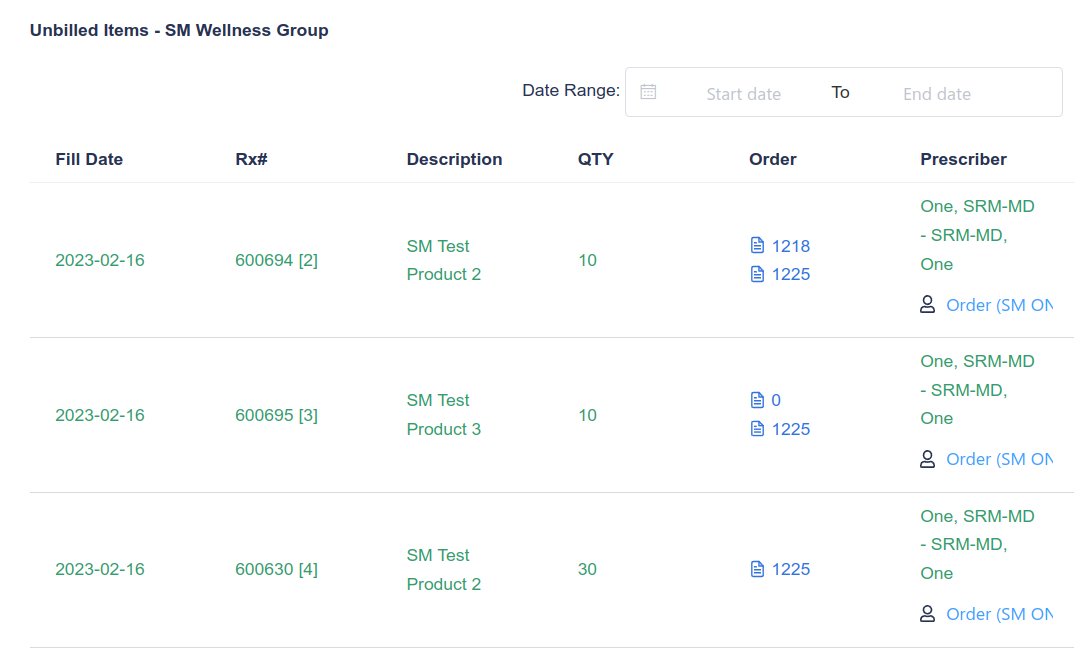Viewport: 1074px width, 649px height.
Task: Select Rx# 600695 [3]
Action: click(x=276, y=415)
